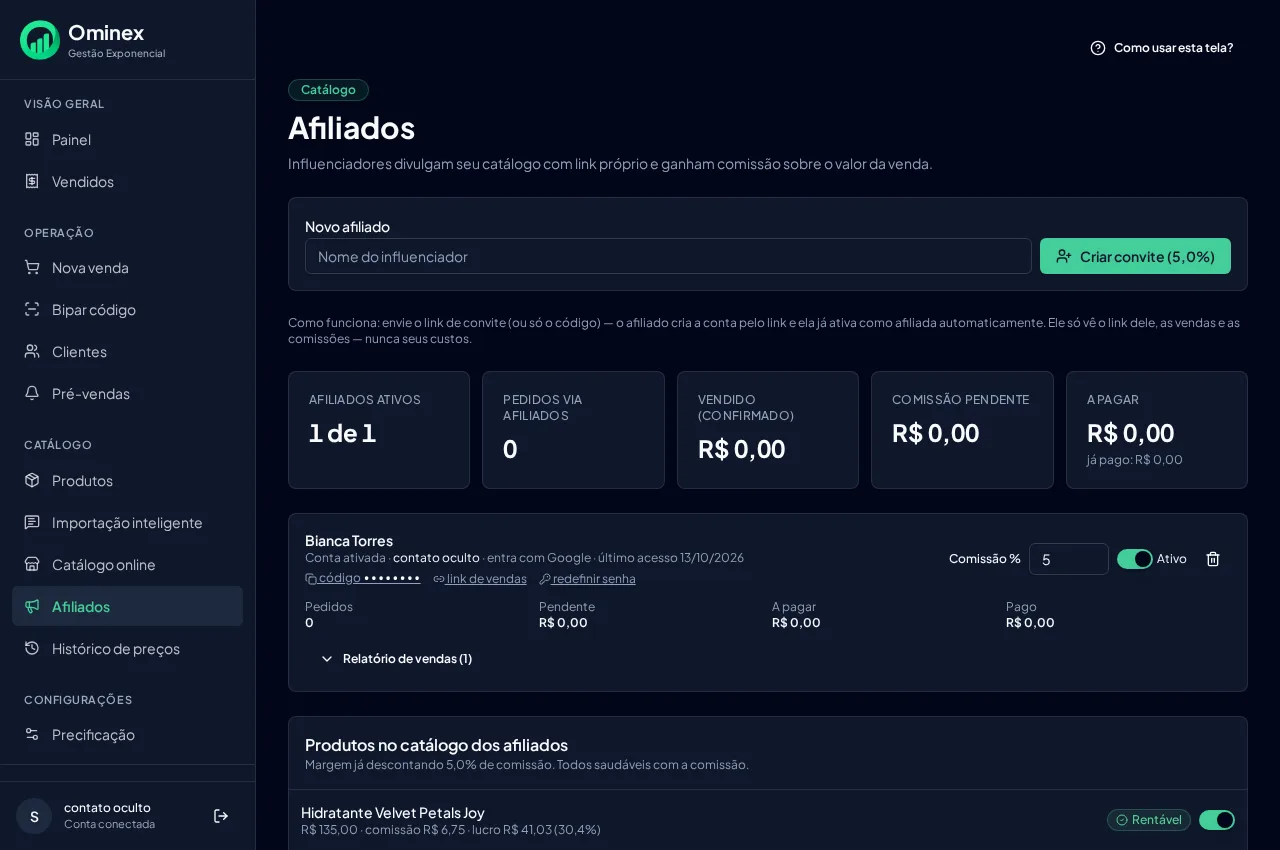Click the user avatar with letter S
This screenshot has width=1280, height=850.
[x=34, y=816]
